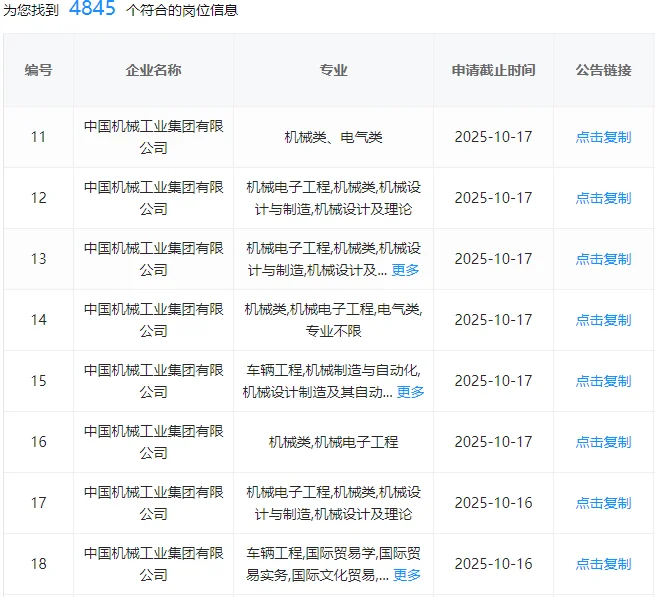Viewport: 655px width, 597px height.
Task: Click deadline 2025-10-16 in row 18
Action: pyautogui.click(x=493, y=564)
